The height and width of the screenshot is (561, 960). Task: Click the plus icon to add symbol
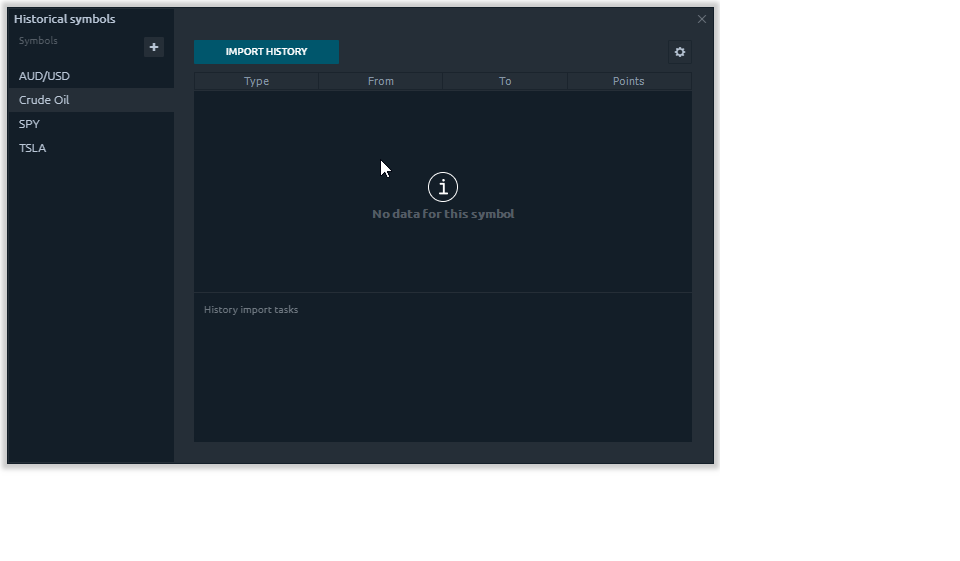point(154,47)
